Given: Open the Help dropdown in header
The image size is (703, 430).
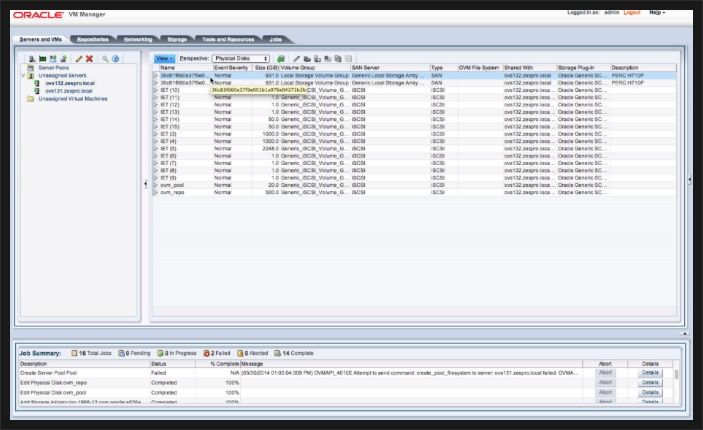Looking at the screenshot, I should [x=657, y=13].
